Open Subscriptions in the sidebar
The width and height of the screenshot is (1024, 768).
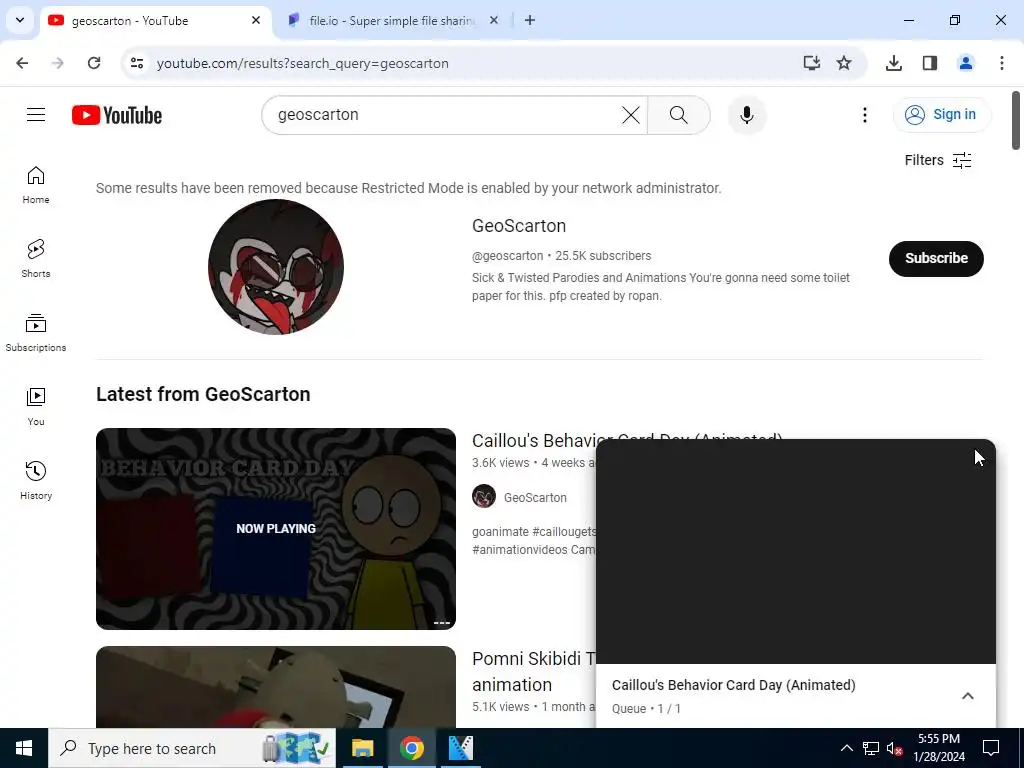(x=36, y=332)
